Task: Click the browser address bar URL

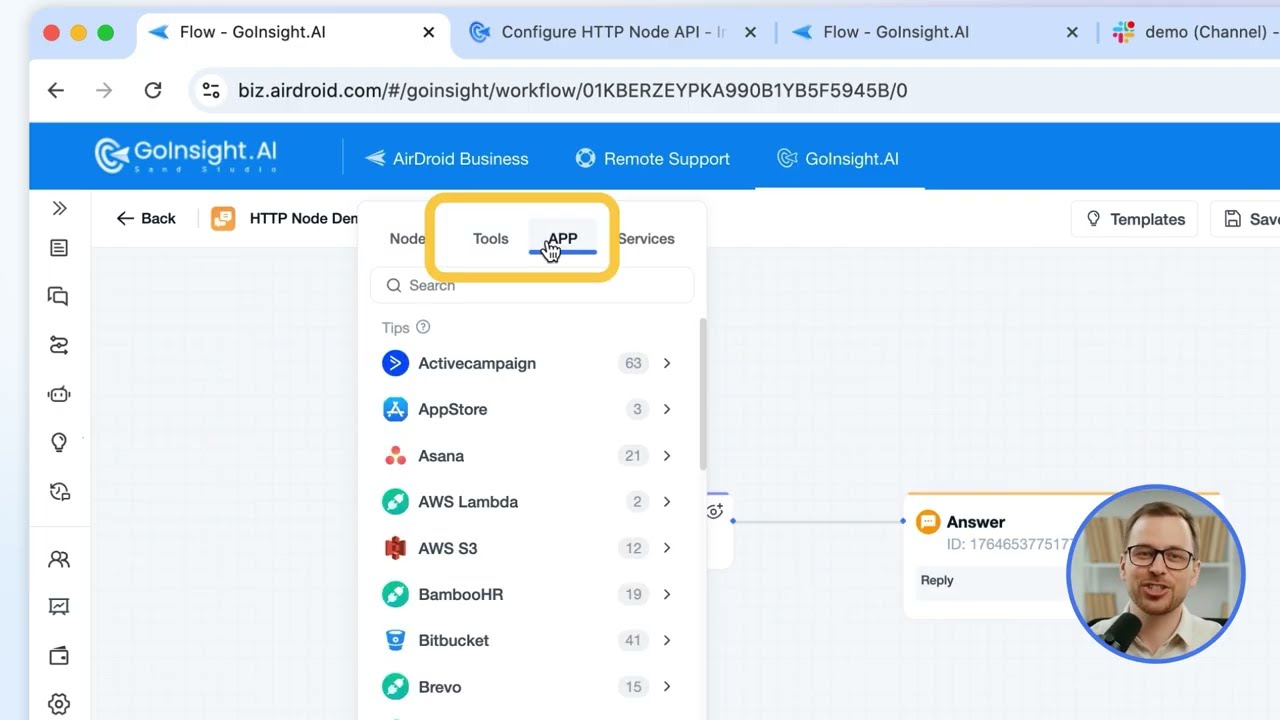Action: point(572,90)
